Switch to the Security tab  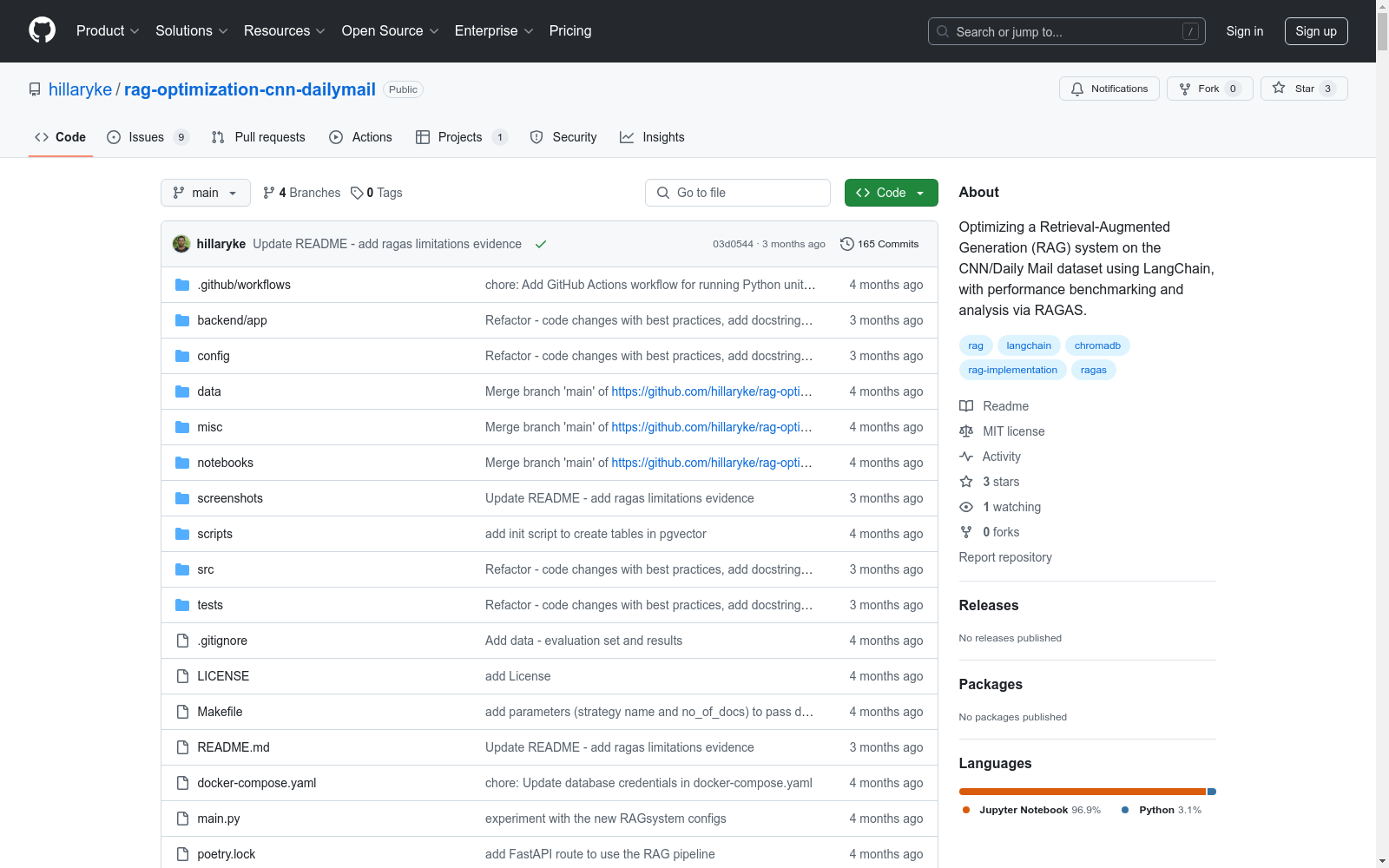(x=563, y=137)
